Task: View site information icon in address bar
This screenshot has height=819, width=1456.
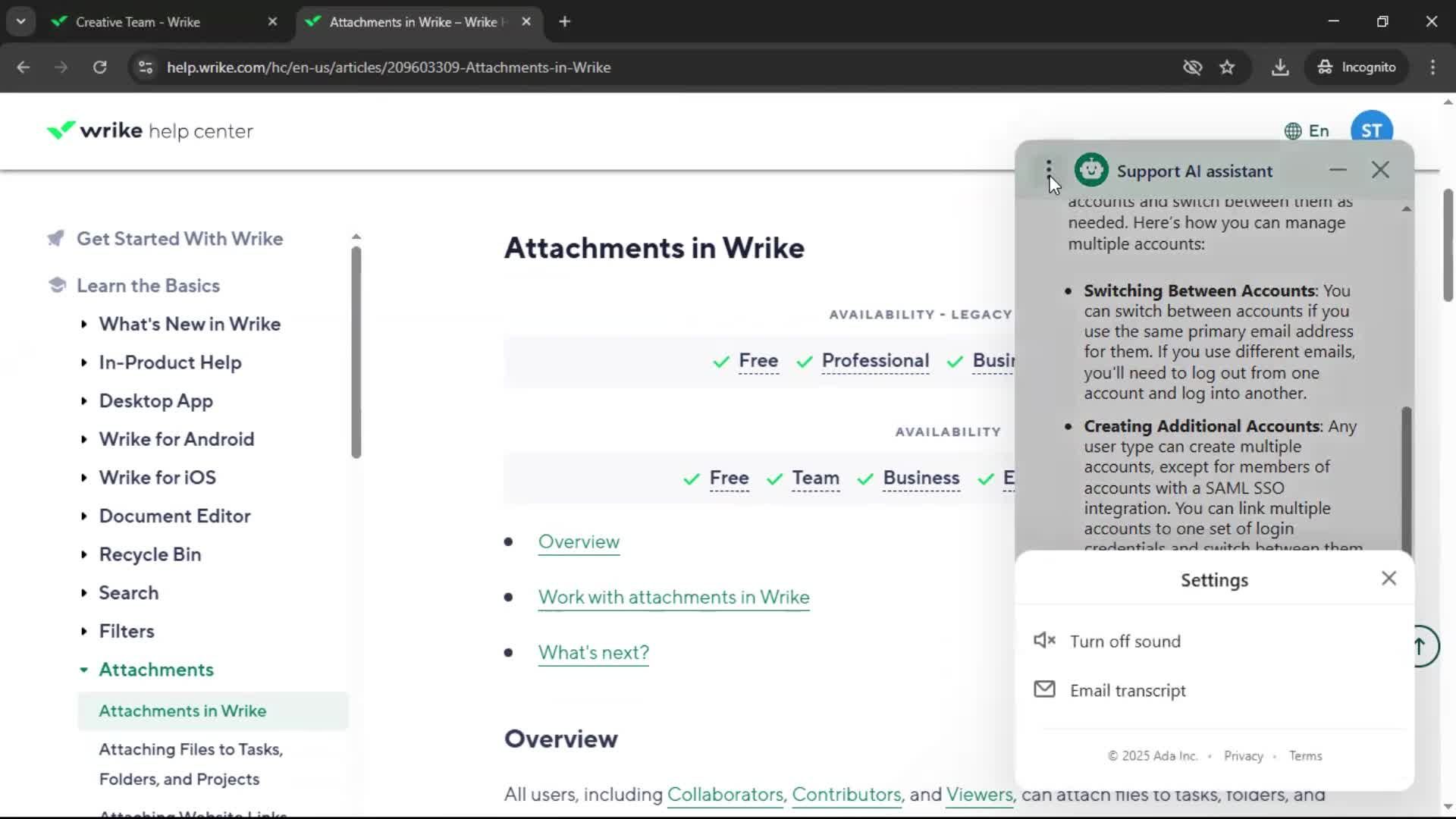Action: [x=146, y=67]
